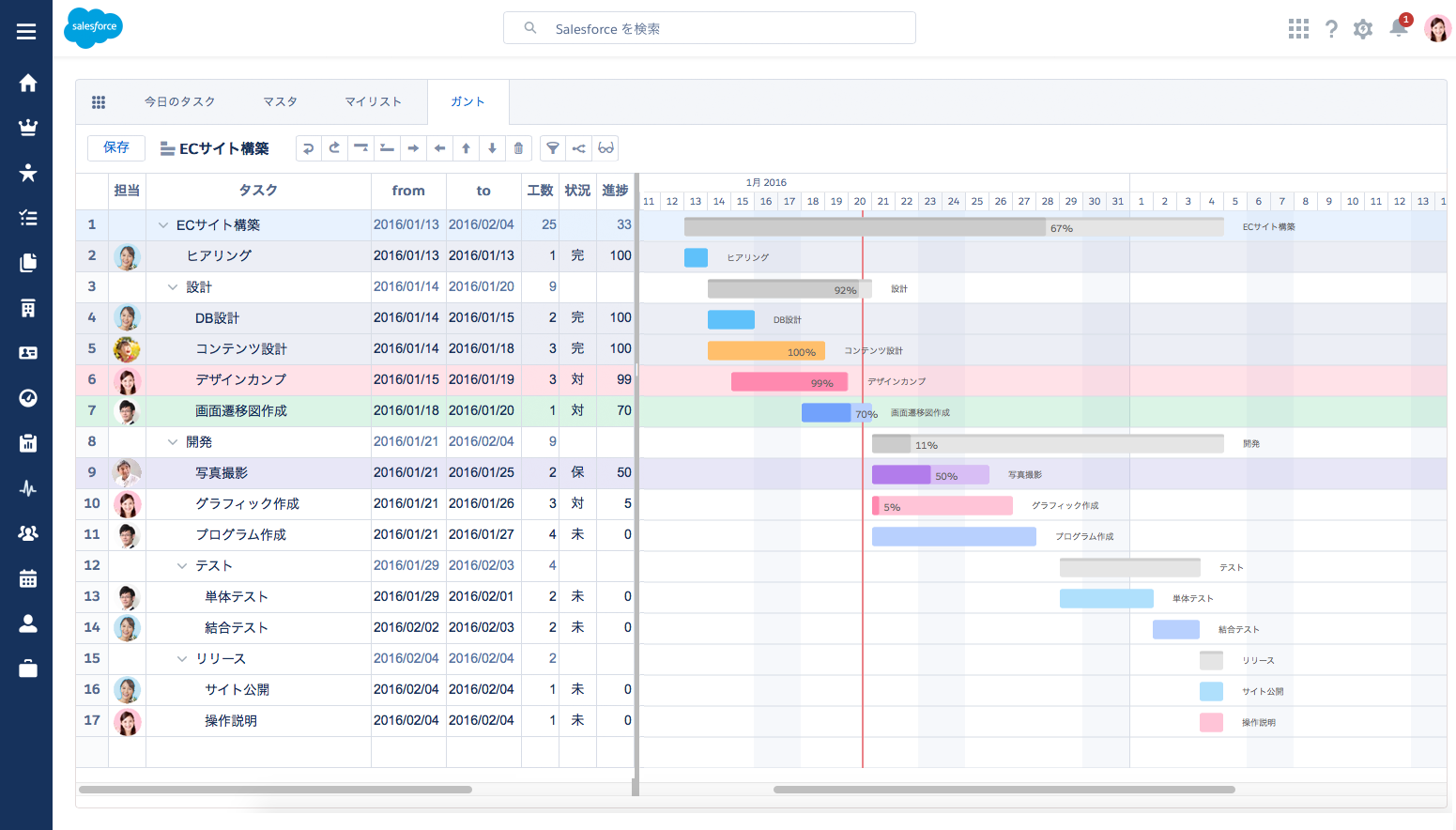Screen dimensions: 1456x830
Task: Toggle the dependency links icon
Action: [x=579, y=148]
